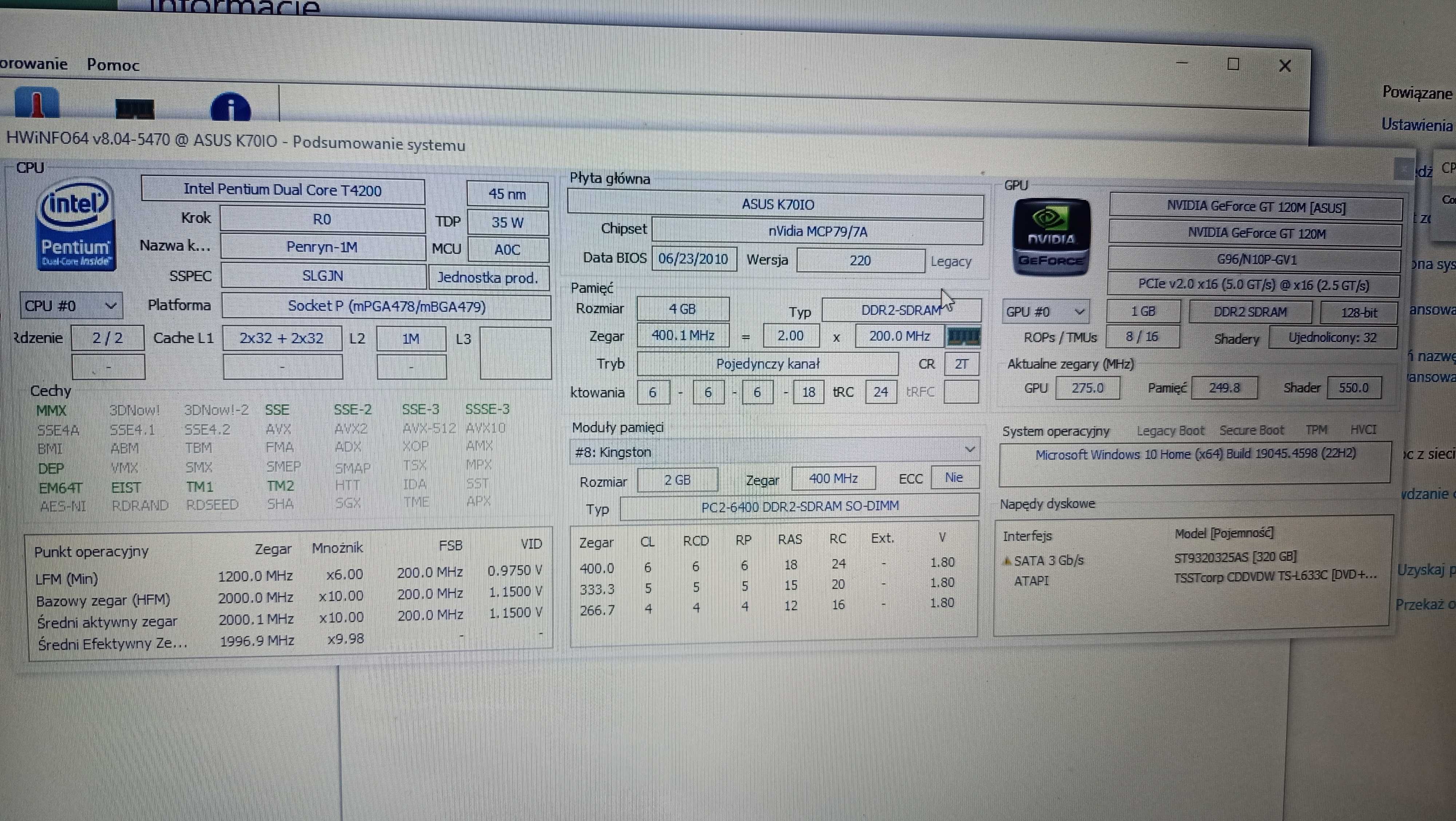Click the thermometer sensors toolbar icon
The height and width of the screenshot is (821, 1456).
(x=37, y=103)
